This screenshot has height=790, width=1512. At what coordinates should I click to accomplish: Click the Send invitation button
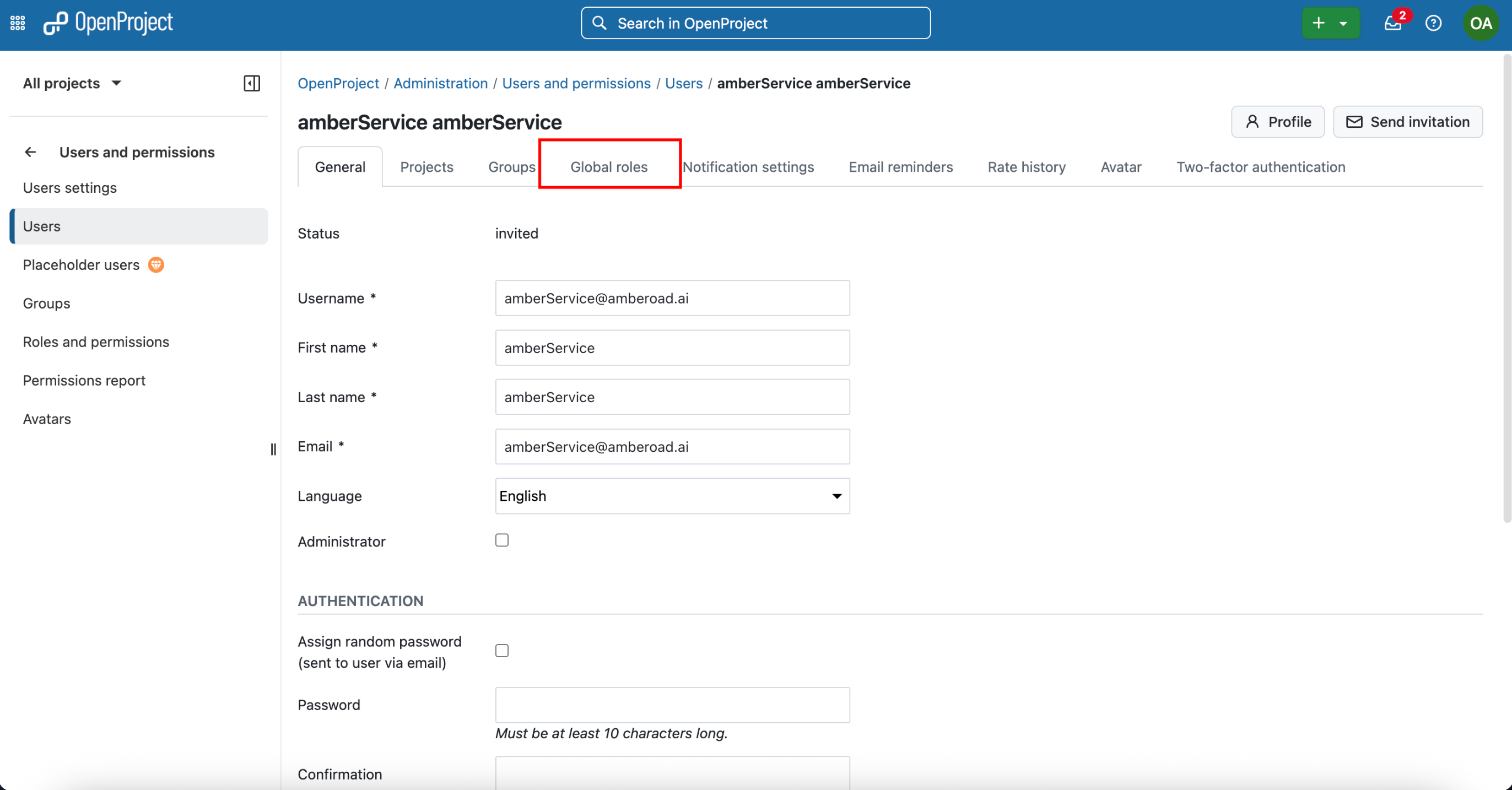(x=1407, y=122)
